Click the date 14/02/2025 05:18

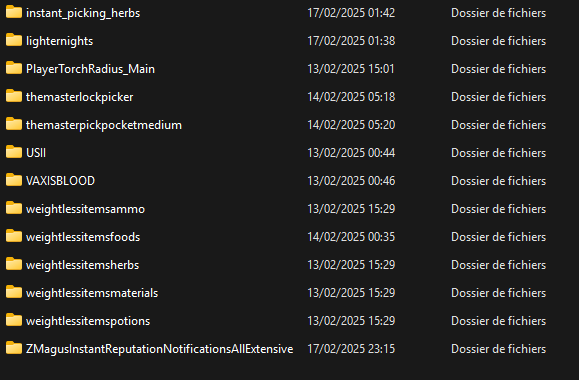(351, 97)
